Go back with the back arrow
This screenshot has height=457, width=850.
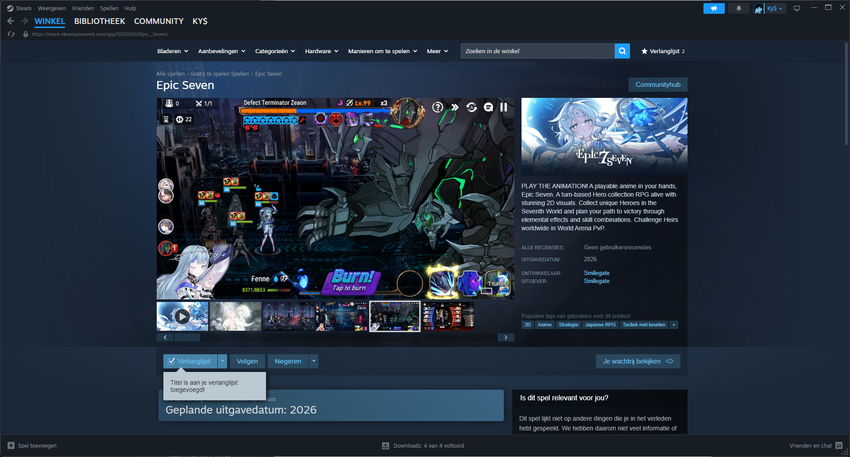[10, 21]
